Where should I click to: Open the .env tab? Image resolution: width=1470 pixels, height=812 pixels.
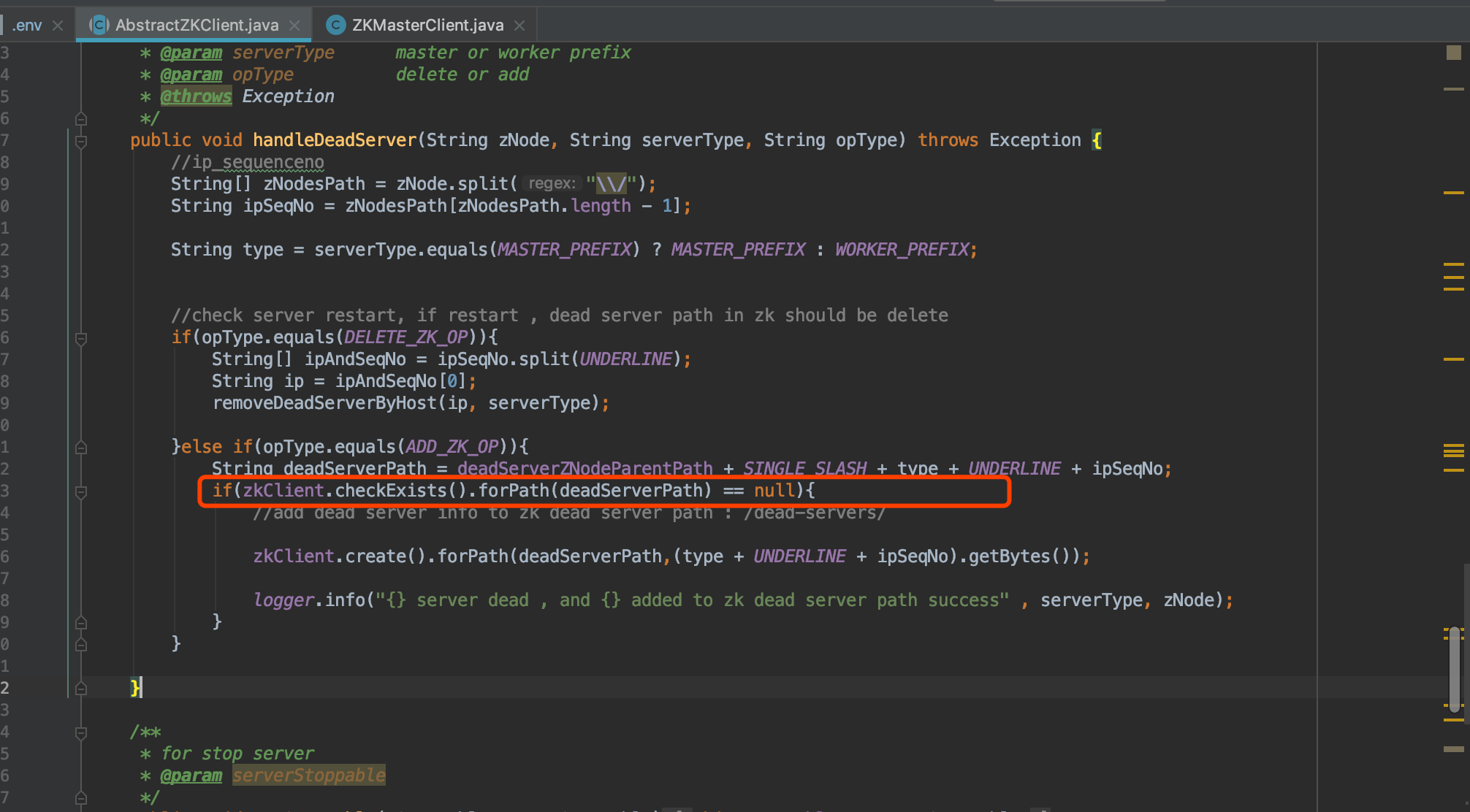coord(28,24)
